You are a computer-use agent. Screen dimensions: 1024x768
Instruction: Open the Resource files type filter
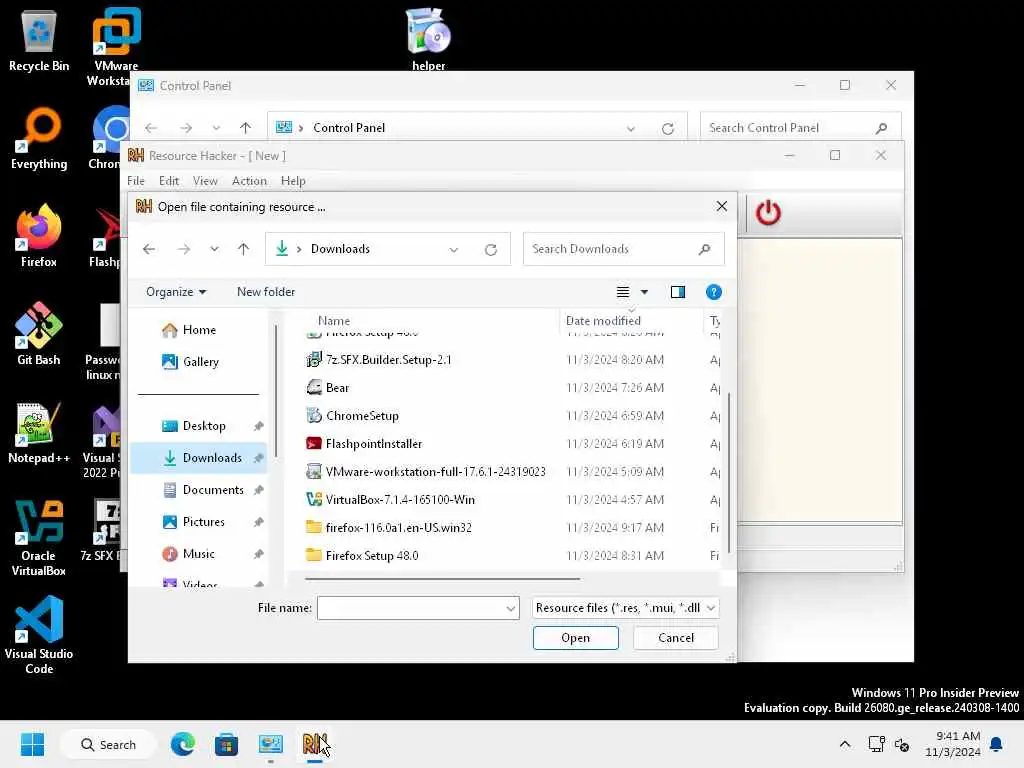point(626,608)
